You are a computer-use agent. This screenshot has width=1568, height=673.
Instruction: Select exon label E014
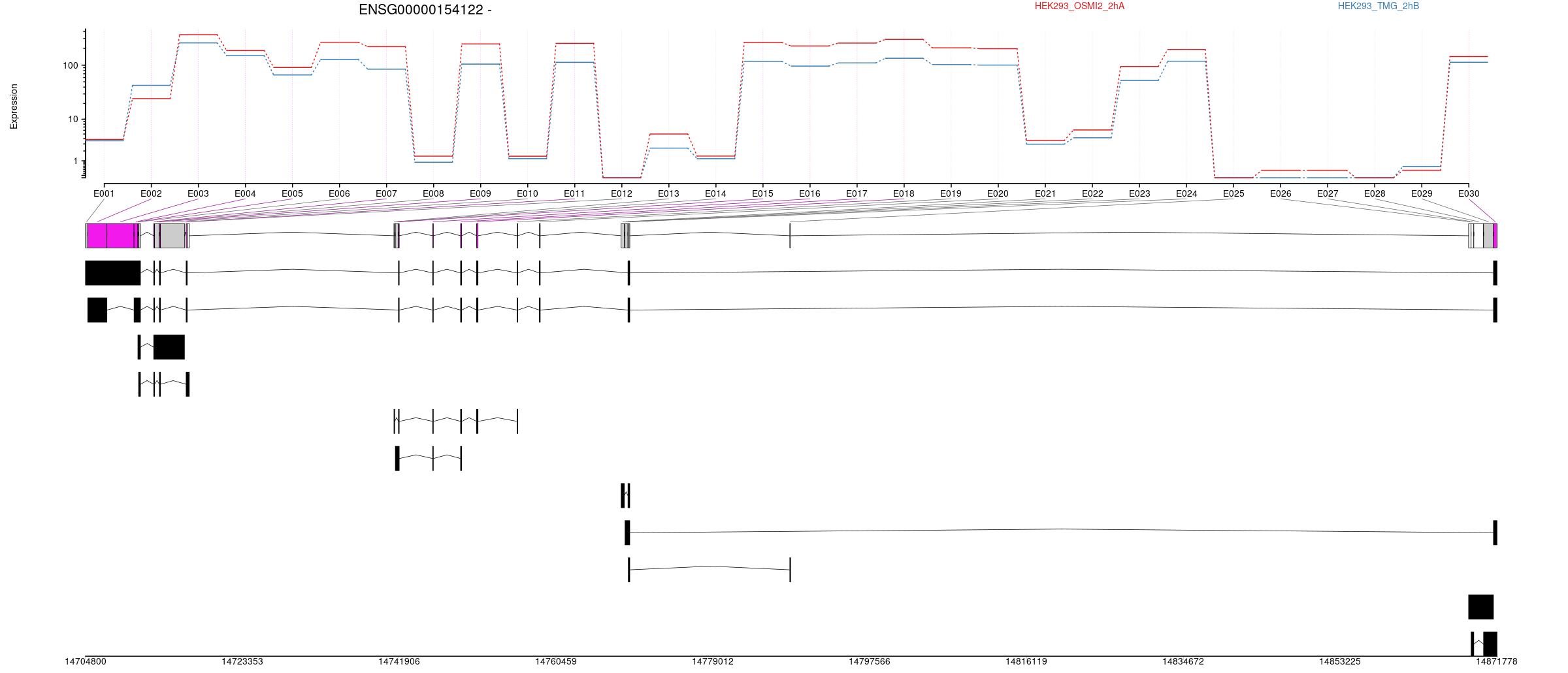[x=715, y=193]
